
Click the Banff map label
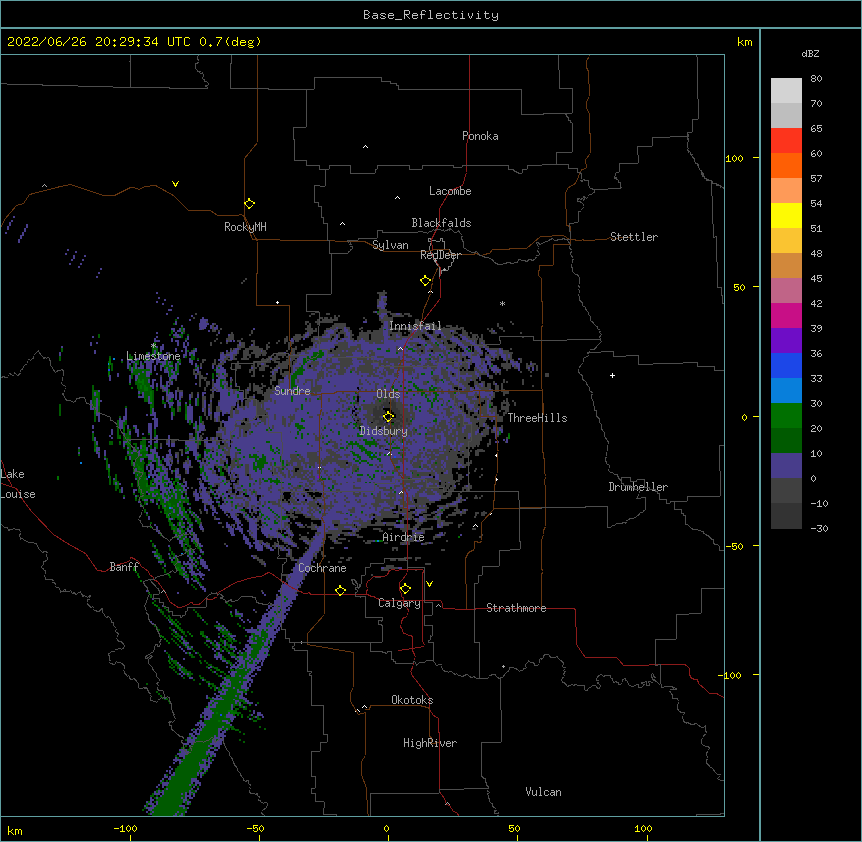[x=124, y=567]
